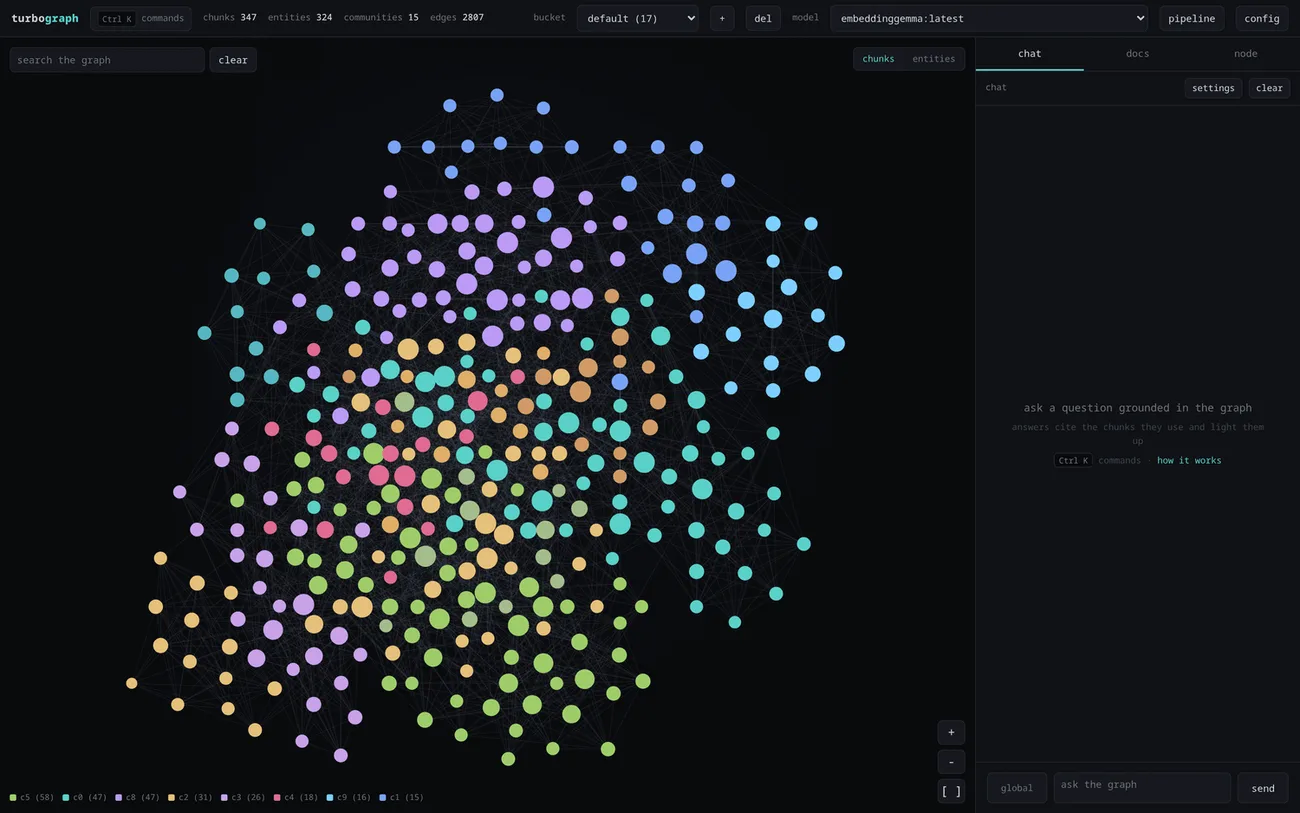Focus the search the graph field

(x=107, y=60)
